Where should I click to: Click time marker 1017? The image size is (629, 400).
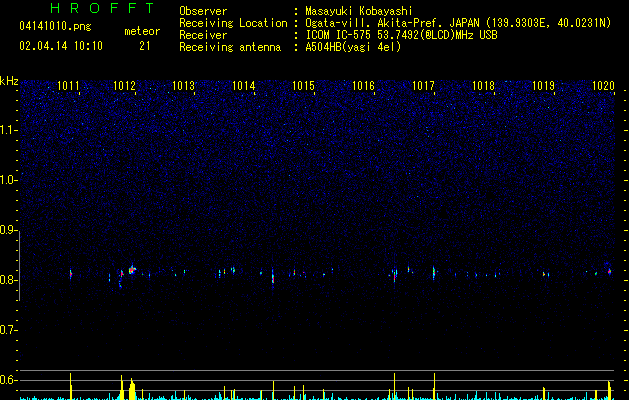pyautogui.click(x=423, y=86)
